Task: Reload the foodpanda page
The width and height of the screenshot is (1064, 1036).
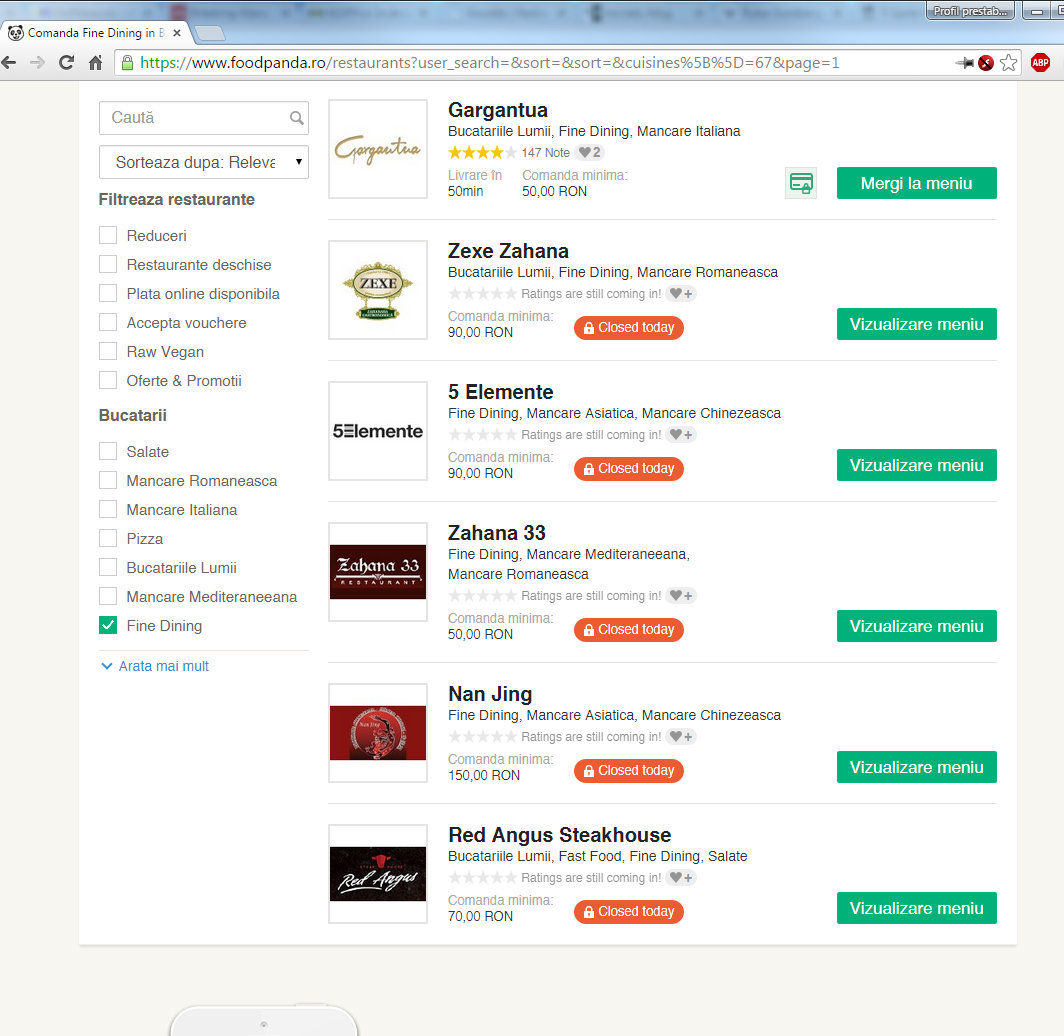Action: (x=66, y=63)
